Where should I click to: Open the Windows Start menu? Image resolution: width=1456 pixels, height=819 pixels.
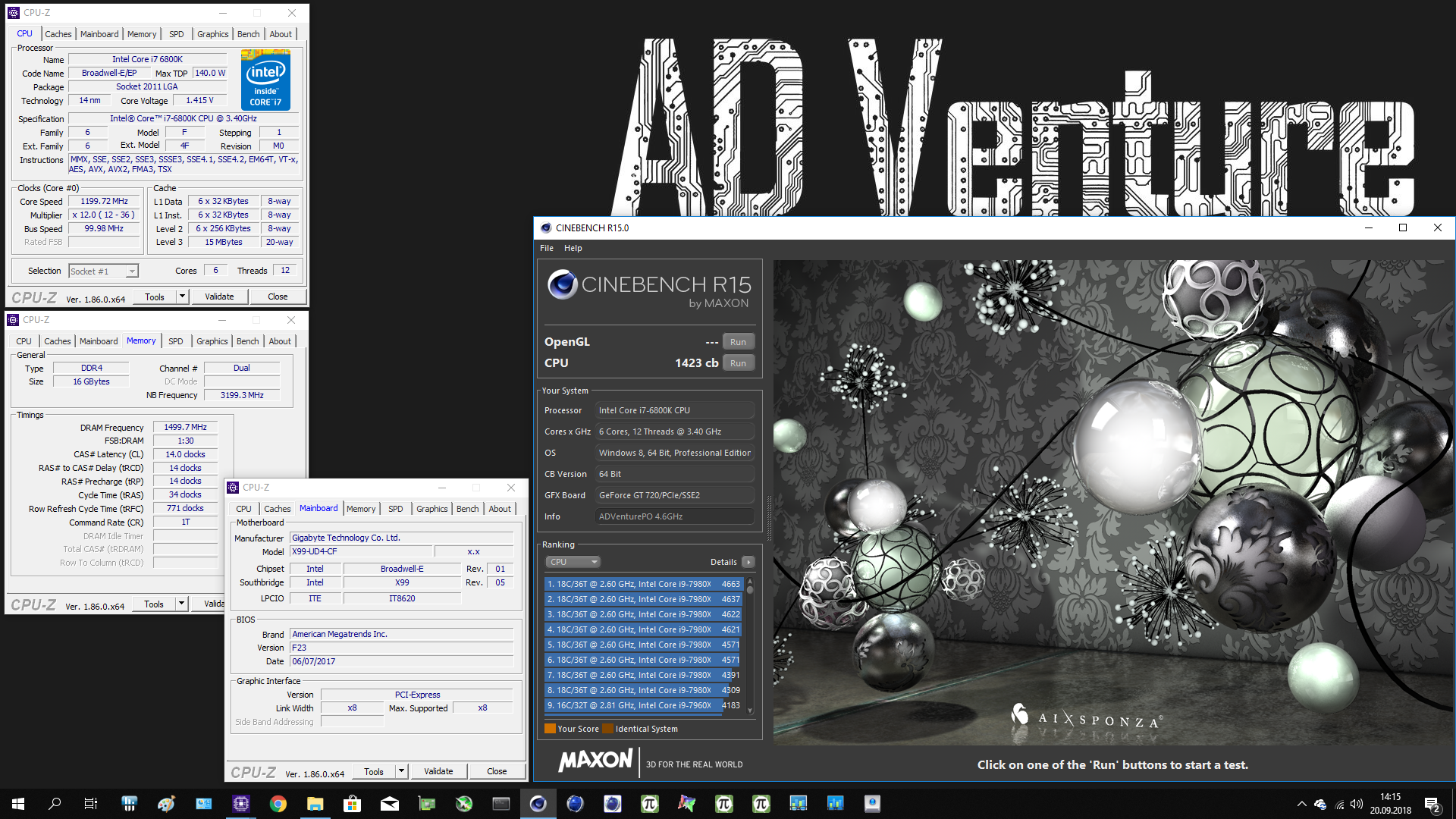click(18, 804)
